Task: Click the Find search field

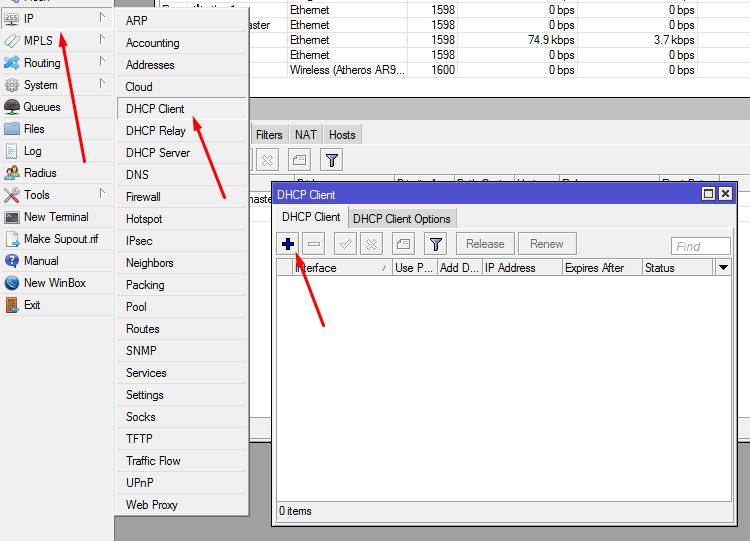Action: tap(701, 246)
